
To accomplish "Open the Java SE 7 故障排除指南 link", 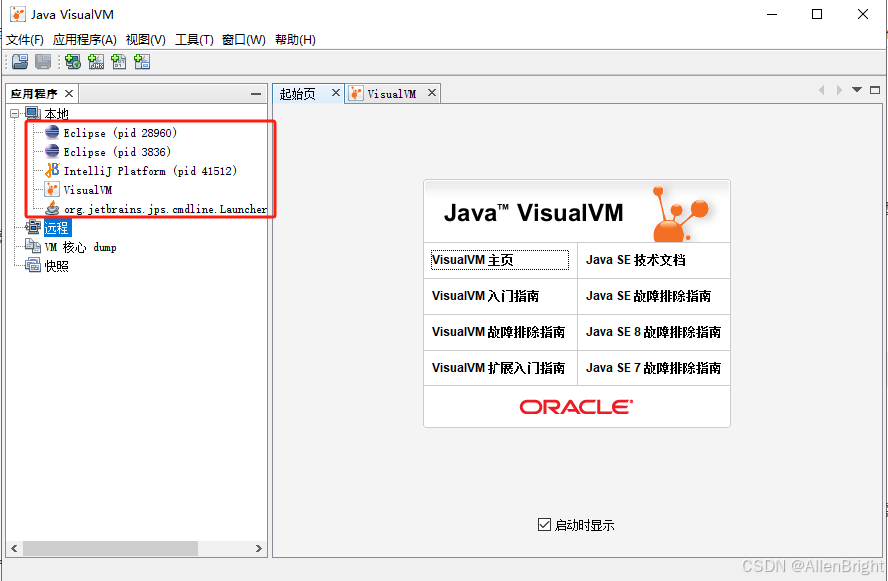I will (654, 368).
